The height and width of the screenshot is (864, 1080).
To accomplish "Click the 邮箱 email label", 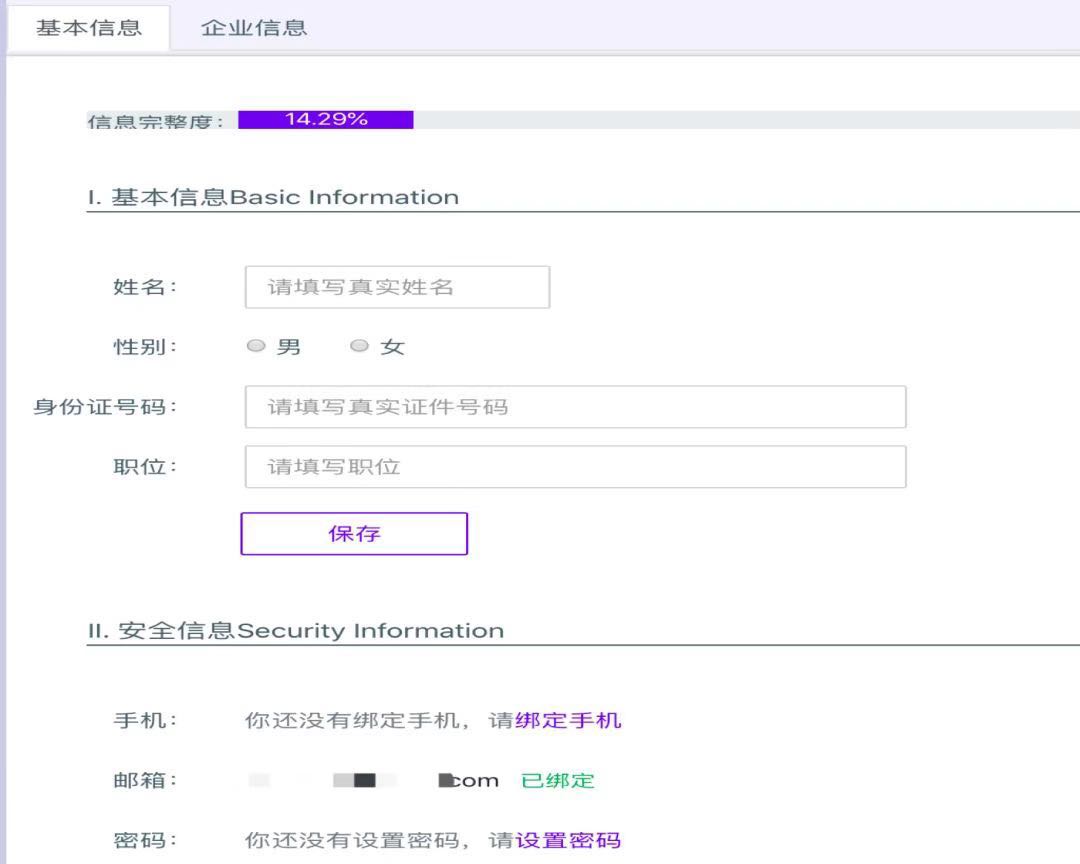I will (144, 781).
